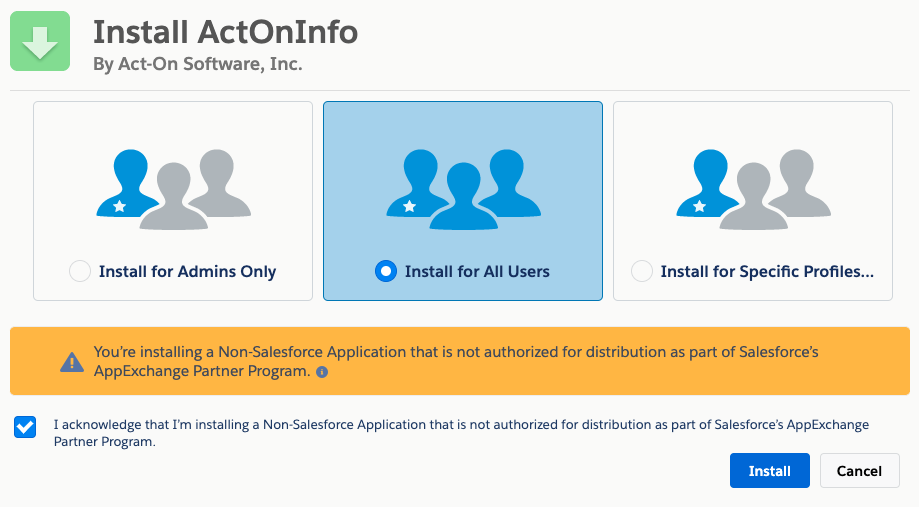Click the Install for Specific Profiles label

[767, 271]
